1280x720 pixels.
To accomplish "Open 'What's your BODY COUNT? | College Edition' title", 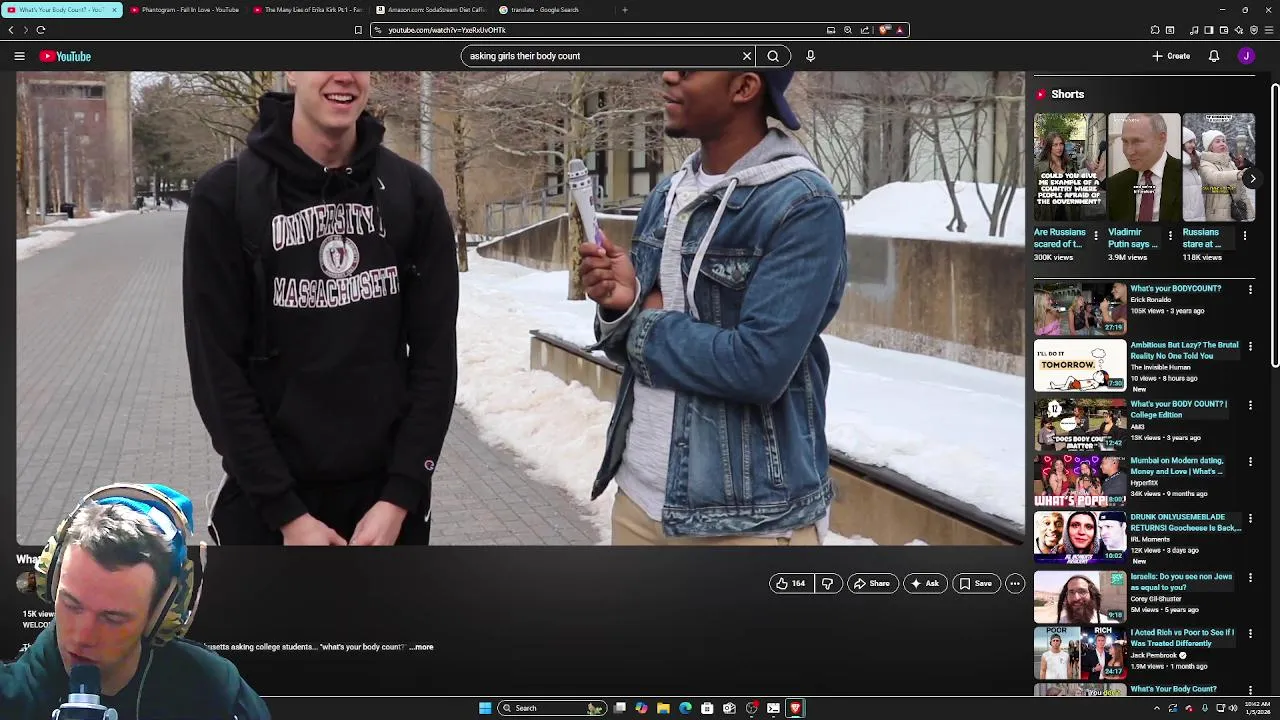I will tap(1177, 409).
